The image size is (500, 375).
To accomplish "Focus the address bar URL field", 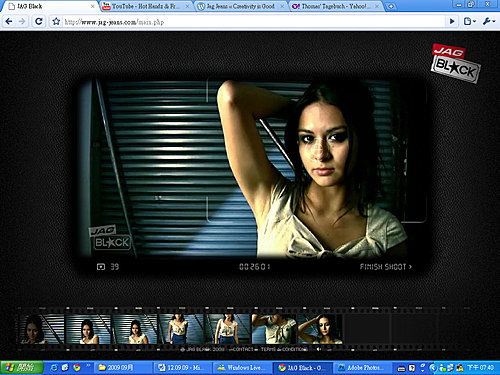I will point(253,22).
